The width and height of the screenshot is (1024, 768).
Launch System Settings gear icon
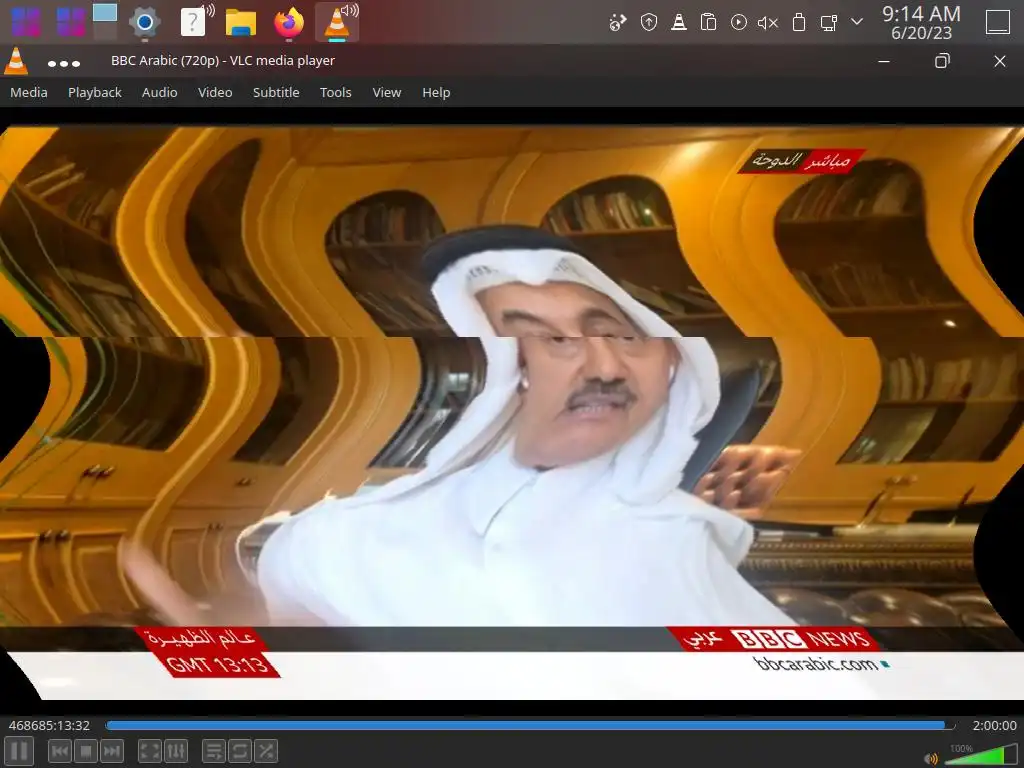tap(145, 22)
